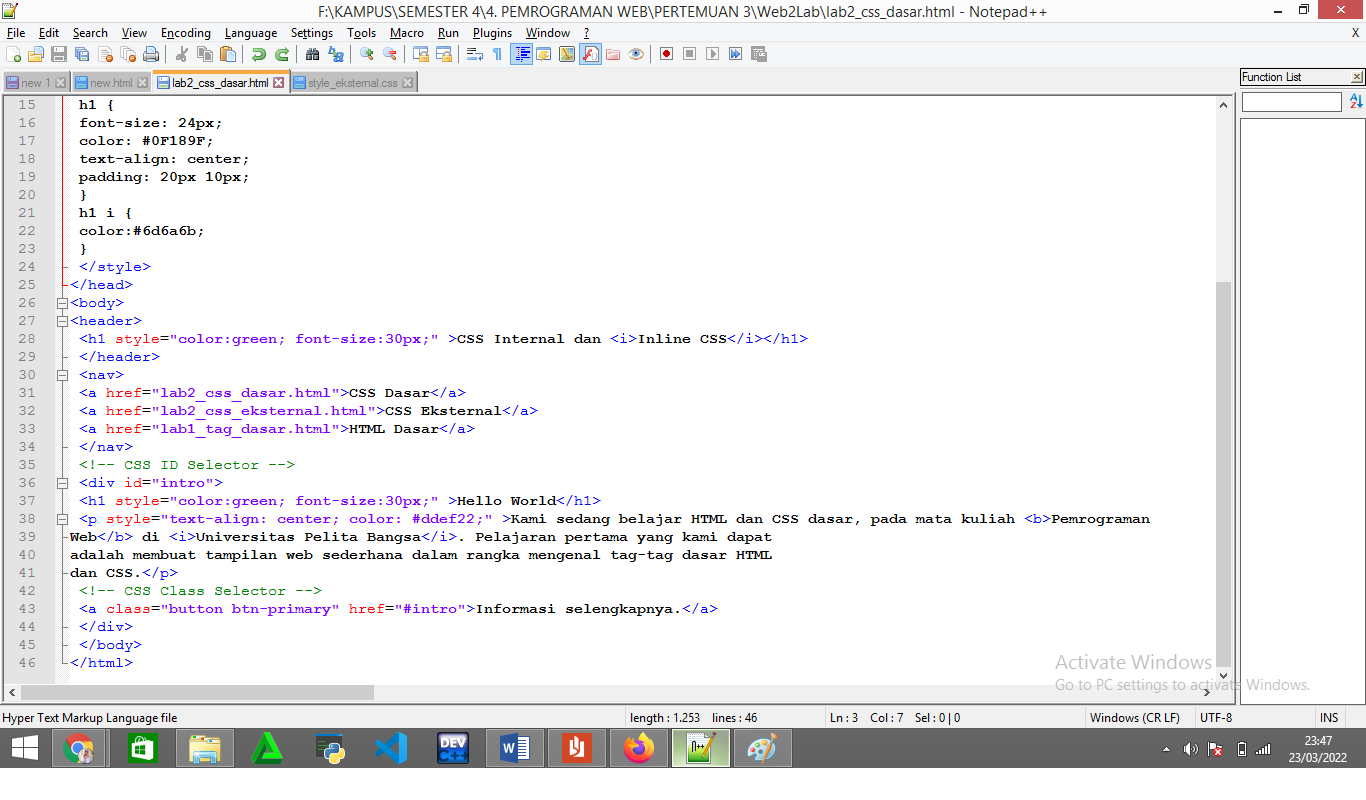Click the Function List search field
The height and width of the screenshot is (800, 1366).
pos(1290,101)
